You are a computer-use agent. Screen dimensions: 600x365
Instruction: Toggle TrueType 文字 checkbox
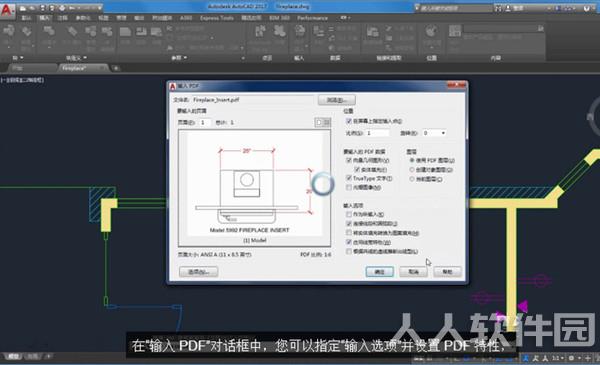tap(349, 178)
